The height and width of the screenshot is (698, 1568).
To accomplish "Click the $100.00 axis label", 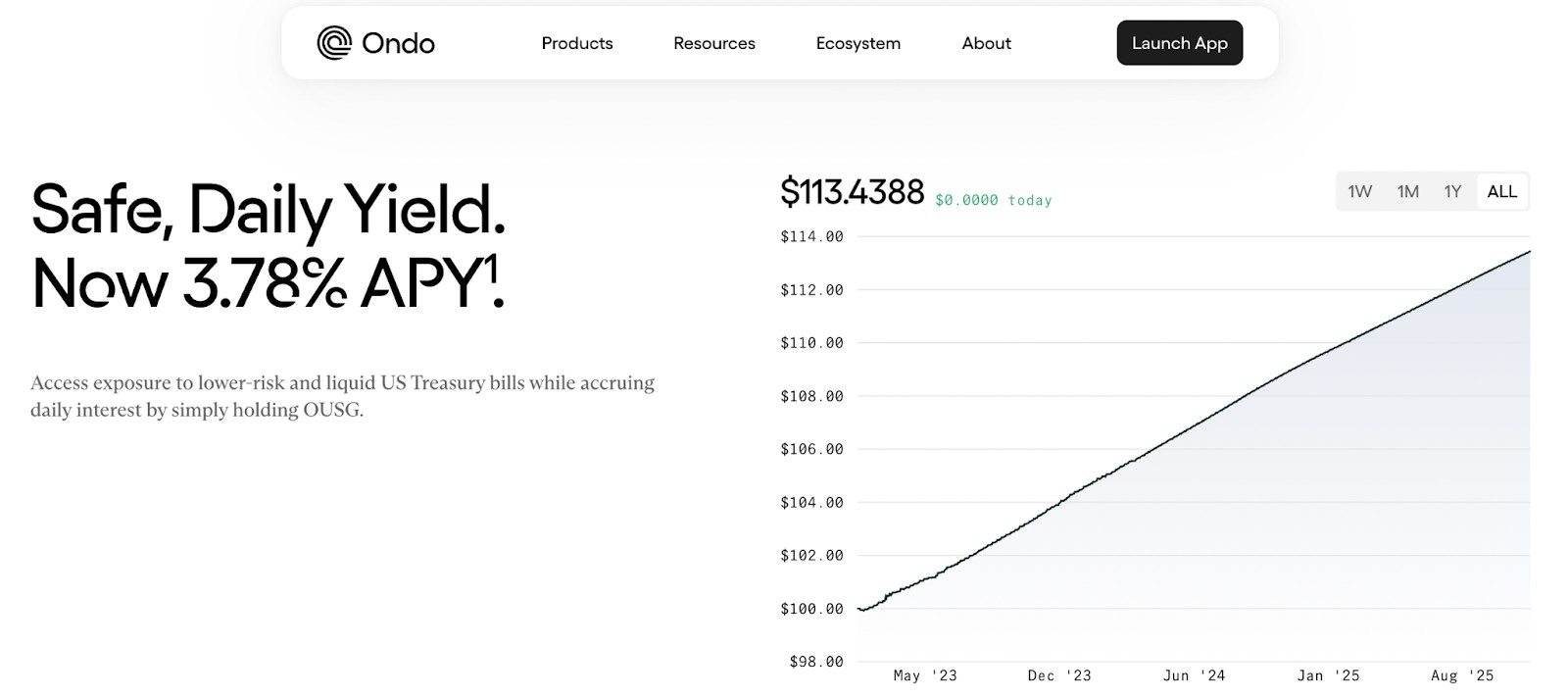I will tap(811, 609).
